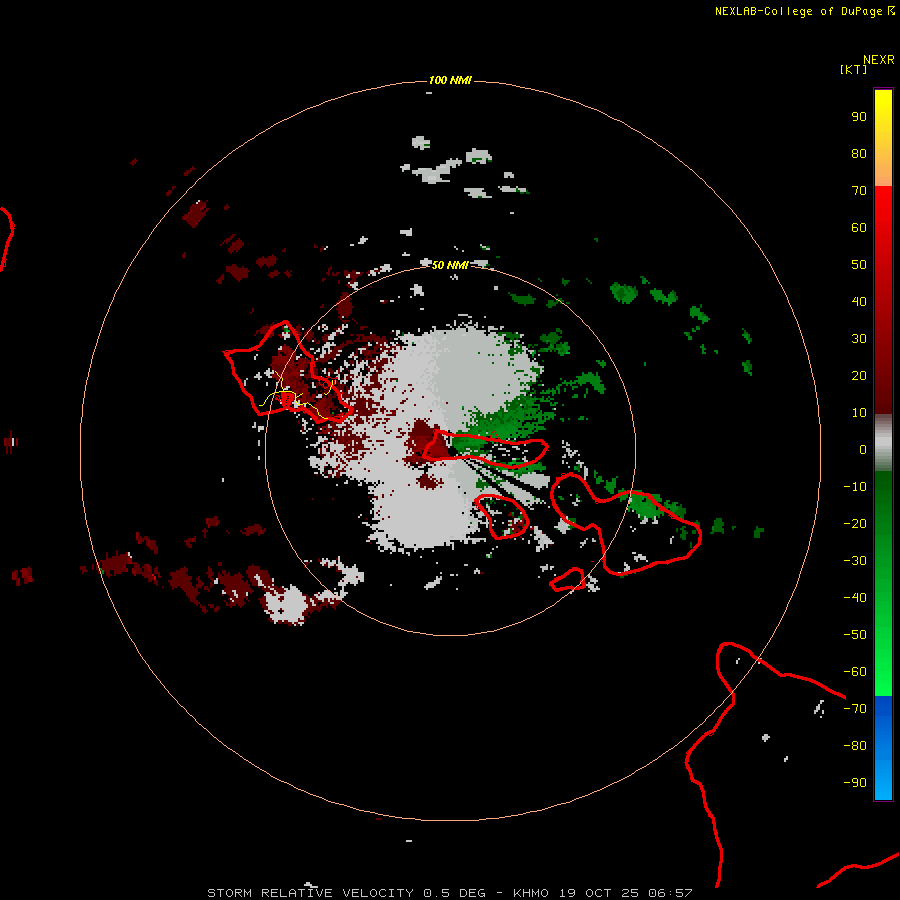Click the 10 value on the velocity scale
Viewport: 900px width, 900px height.
[x=859, y=413]
